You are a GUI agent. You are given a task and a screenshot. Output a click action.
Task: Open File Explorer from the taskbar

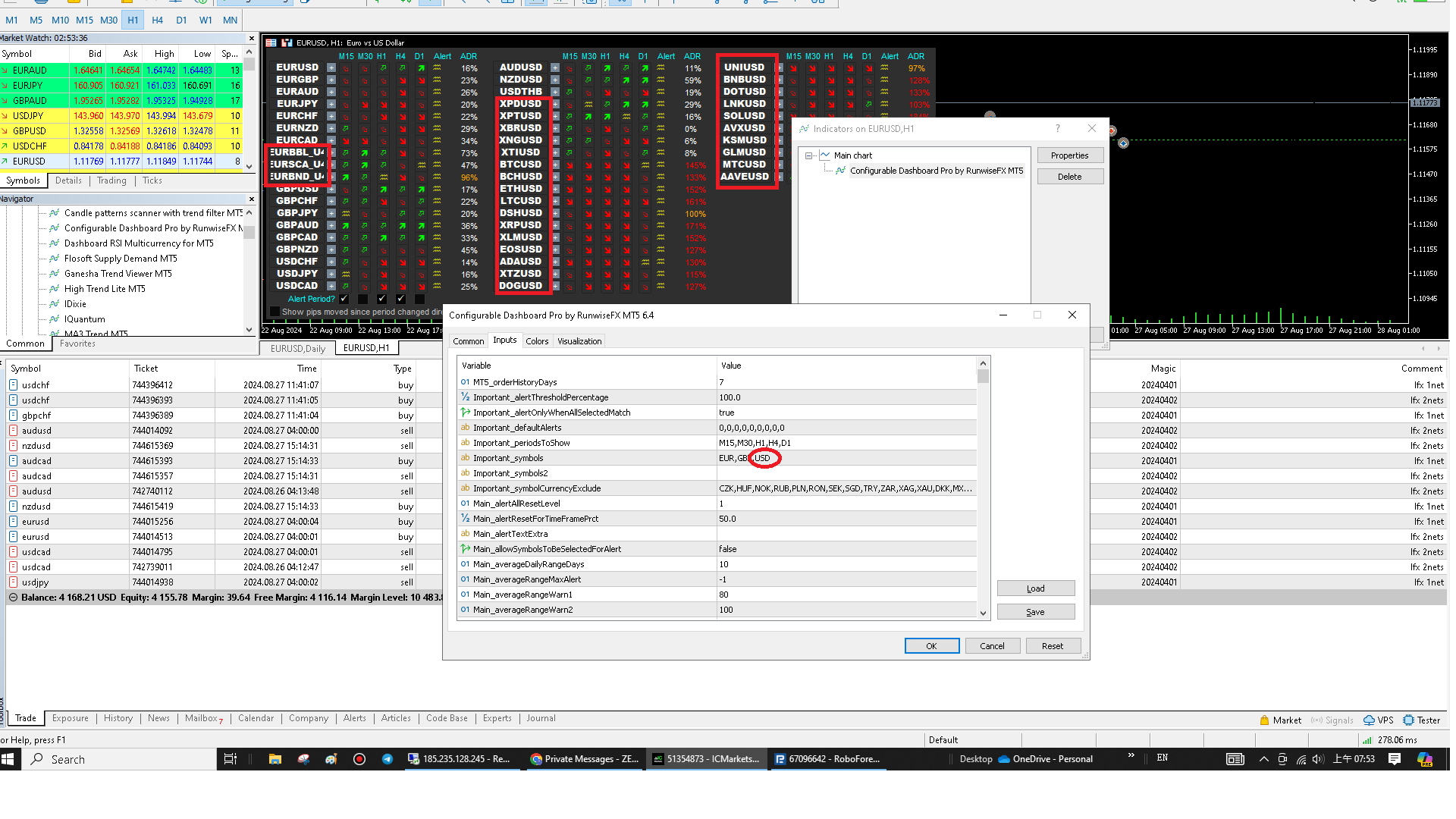pos(275,759)
